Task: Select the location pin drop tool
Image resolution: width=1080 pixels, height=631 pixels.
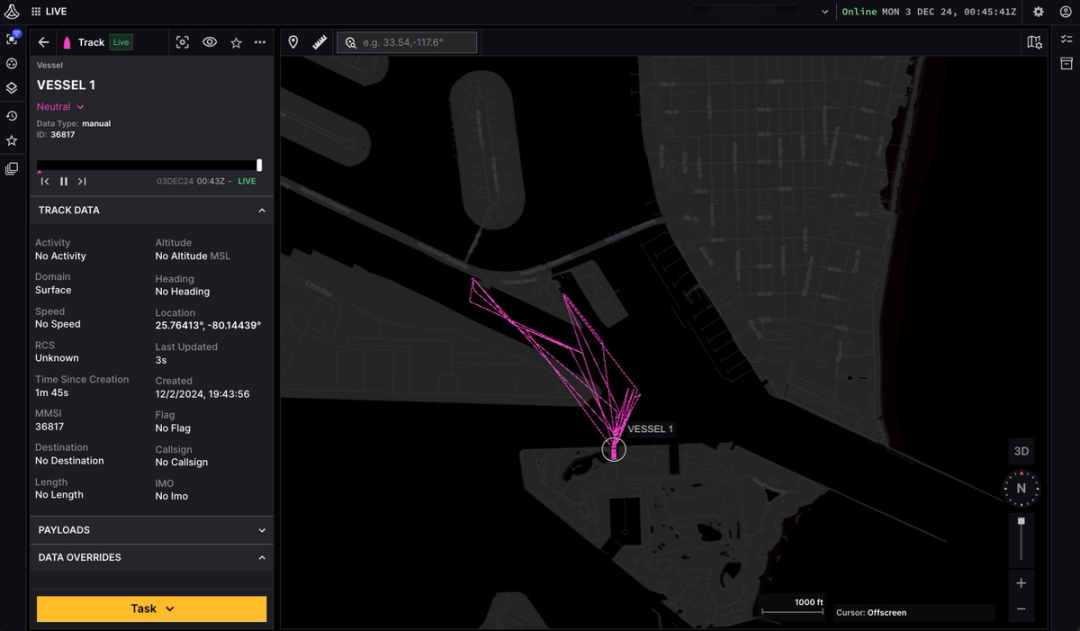Action: pyautogui.click(x=293, y=42)
